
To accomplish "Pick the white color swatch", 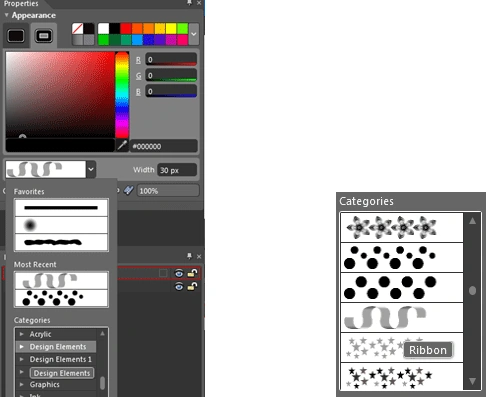I will tap(103, 28).
